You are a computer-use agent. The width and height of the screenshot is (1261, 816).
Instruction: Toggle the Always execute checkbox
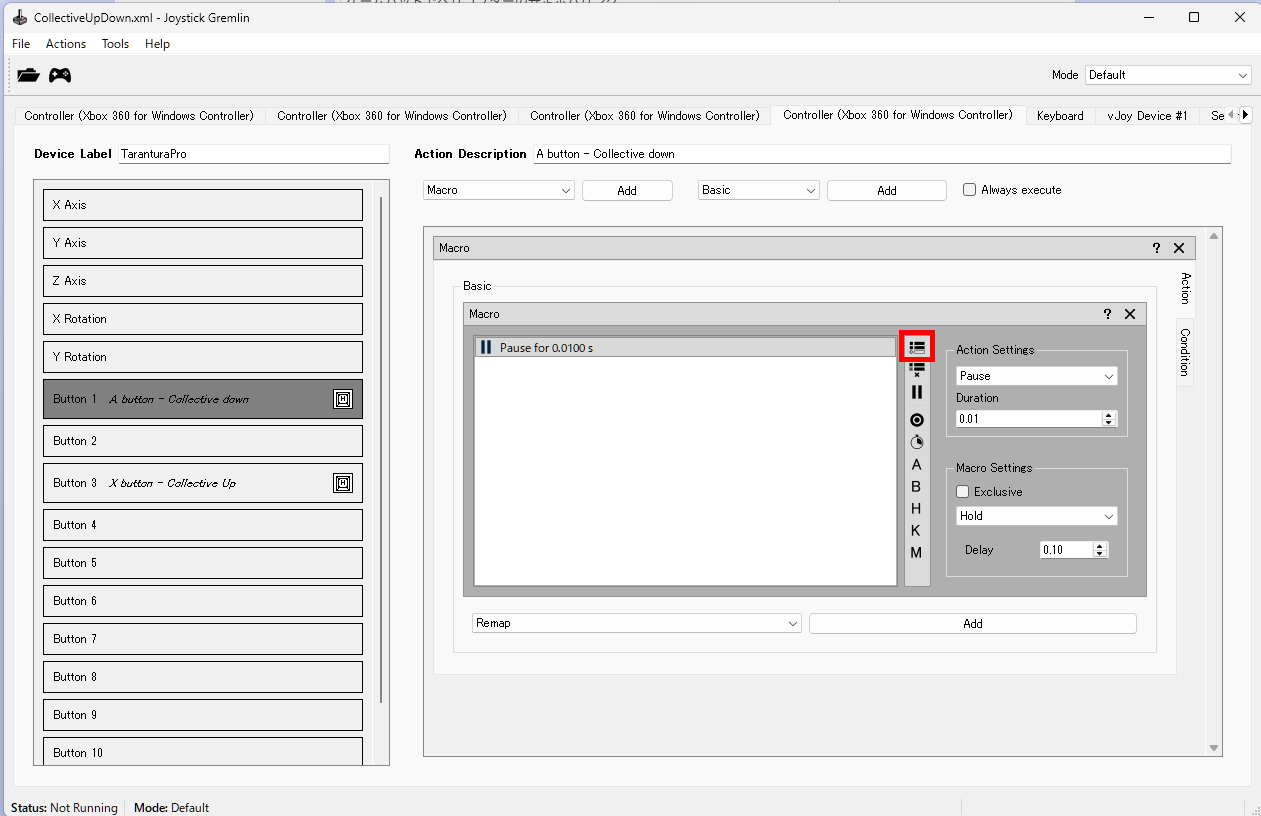tap(969, 190)
